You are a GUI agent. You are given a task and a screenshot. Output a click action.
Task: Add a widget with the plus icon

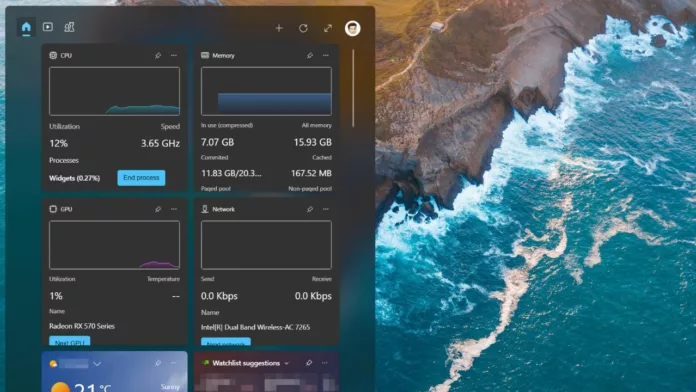[279, 28]
